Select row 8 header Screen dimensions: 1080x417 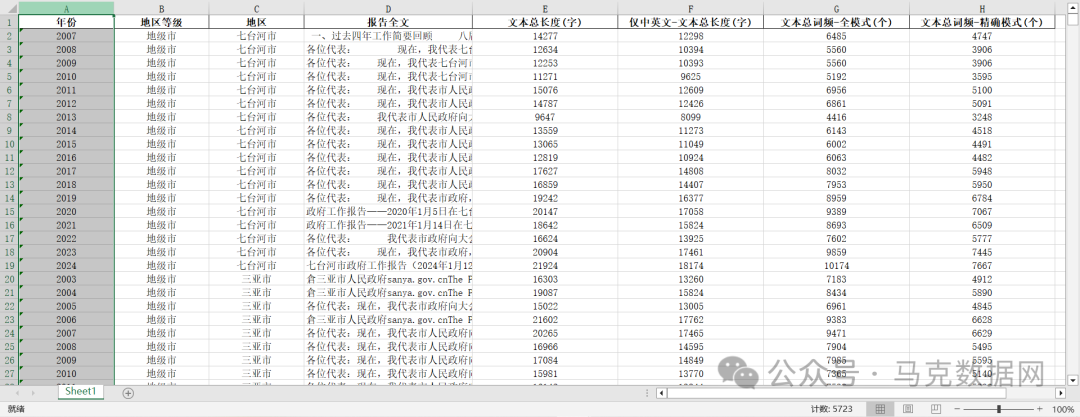[x=9, y=117]
